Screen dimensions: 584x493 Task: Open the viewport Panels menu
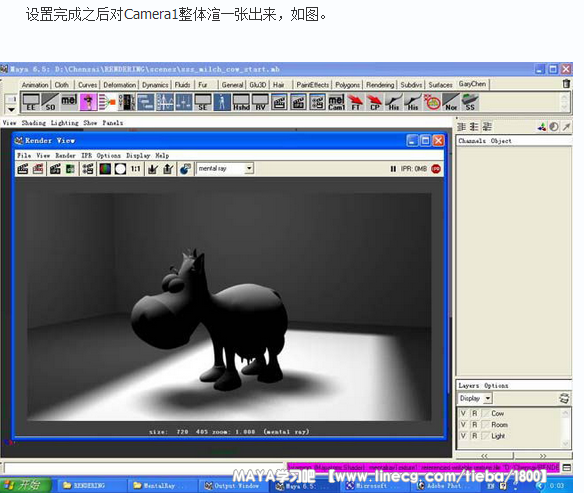[x=112, y=123]
